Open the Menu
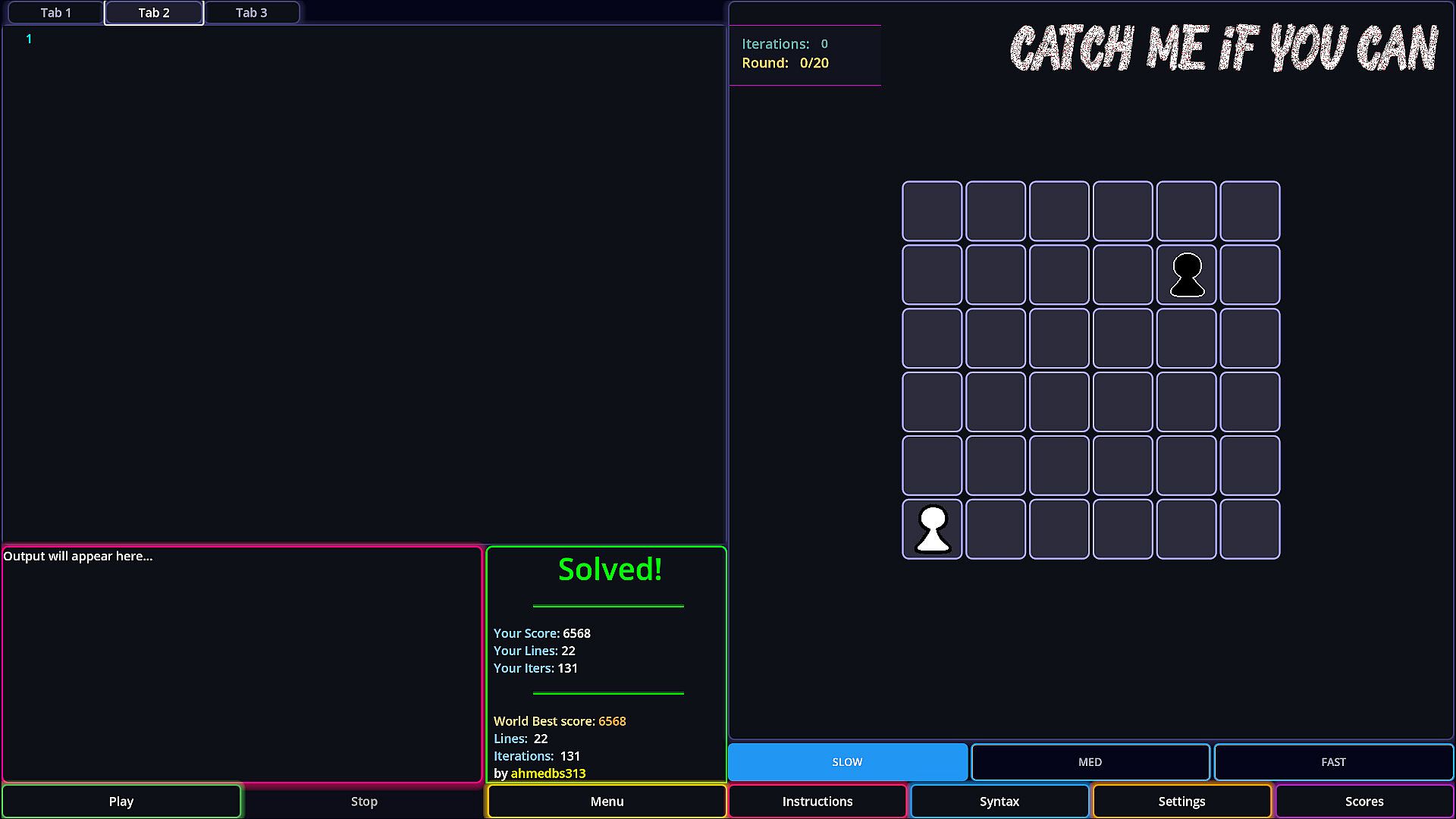This screenshot has height=819, width=1456. [x=607, y=802]
